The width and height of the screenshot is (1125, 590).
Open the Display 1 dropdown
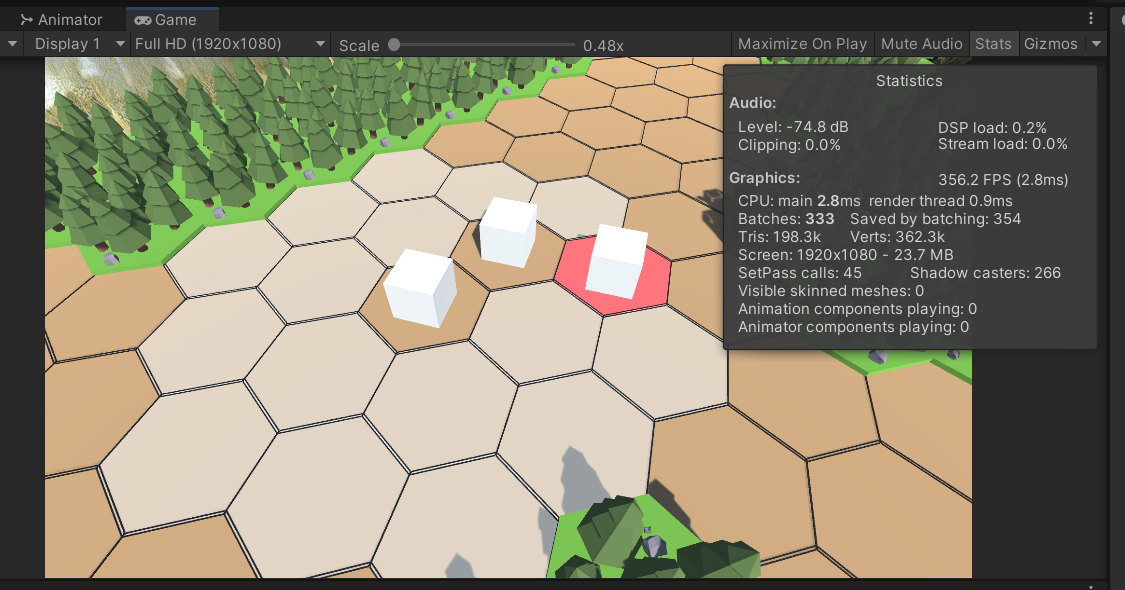pos(77,44)
